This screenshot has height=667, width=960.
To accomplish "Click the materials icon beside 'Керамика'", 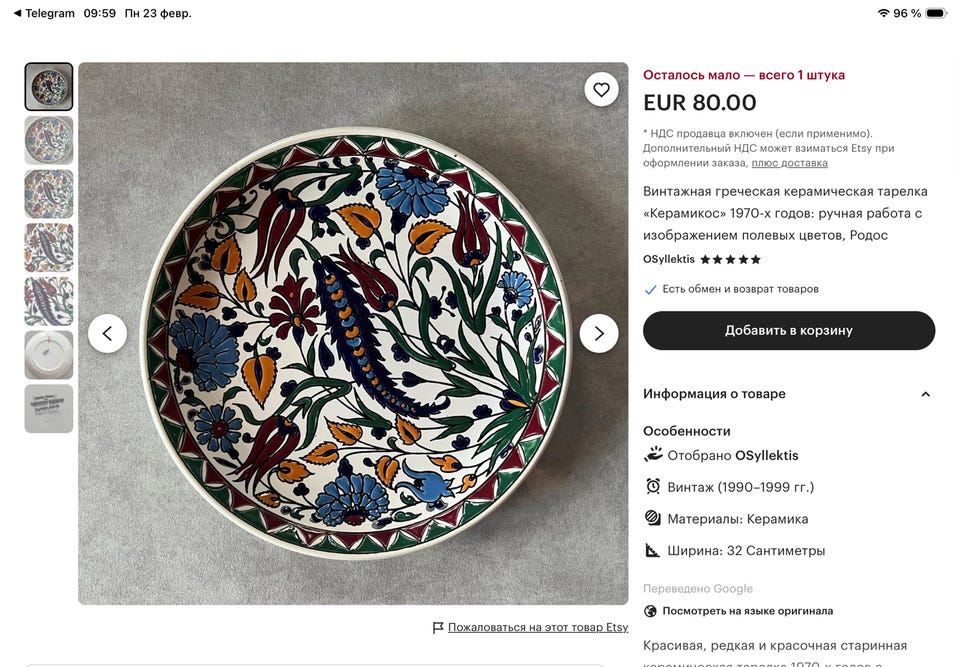I will coord(652,518).
